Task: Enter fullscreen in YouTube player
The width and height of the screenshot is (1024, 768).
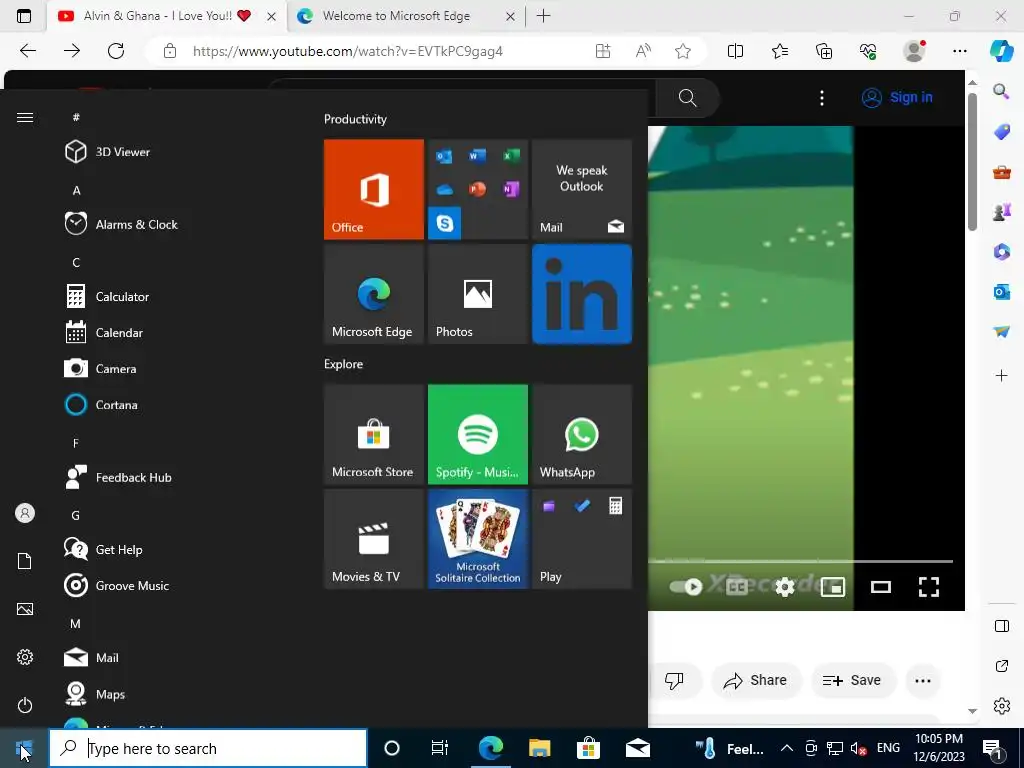Action: click(929, 586)
